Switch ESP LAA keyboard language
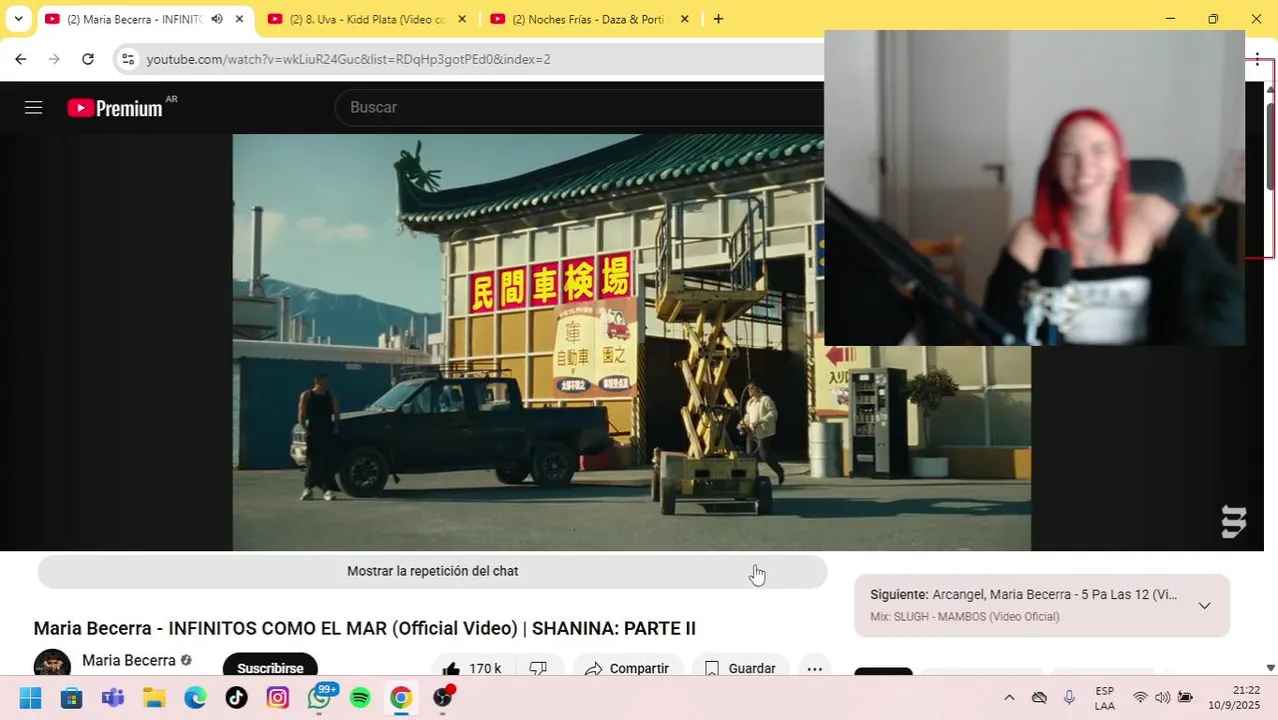The image size is (1278, 720). coord(1105,698)
